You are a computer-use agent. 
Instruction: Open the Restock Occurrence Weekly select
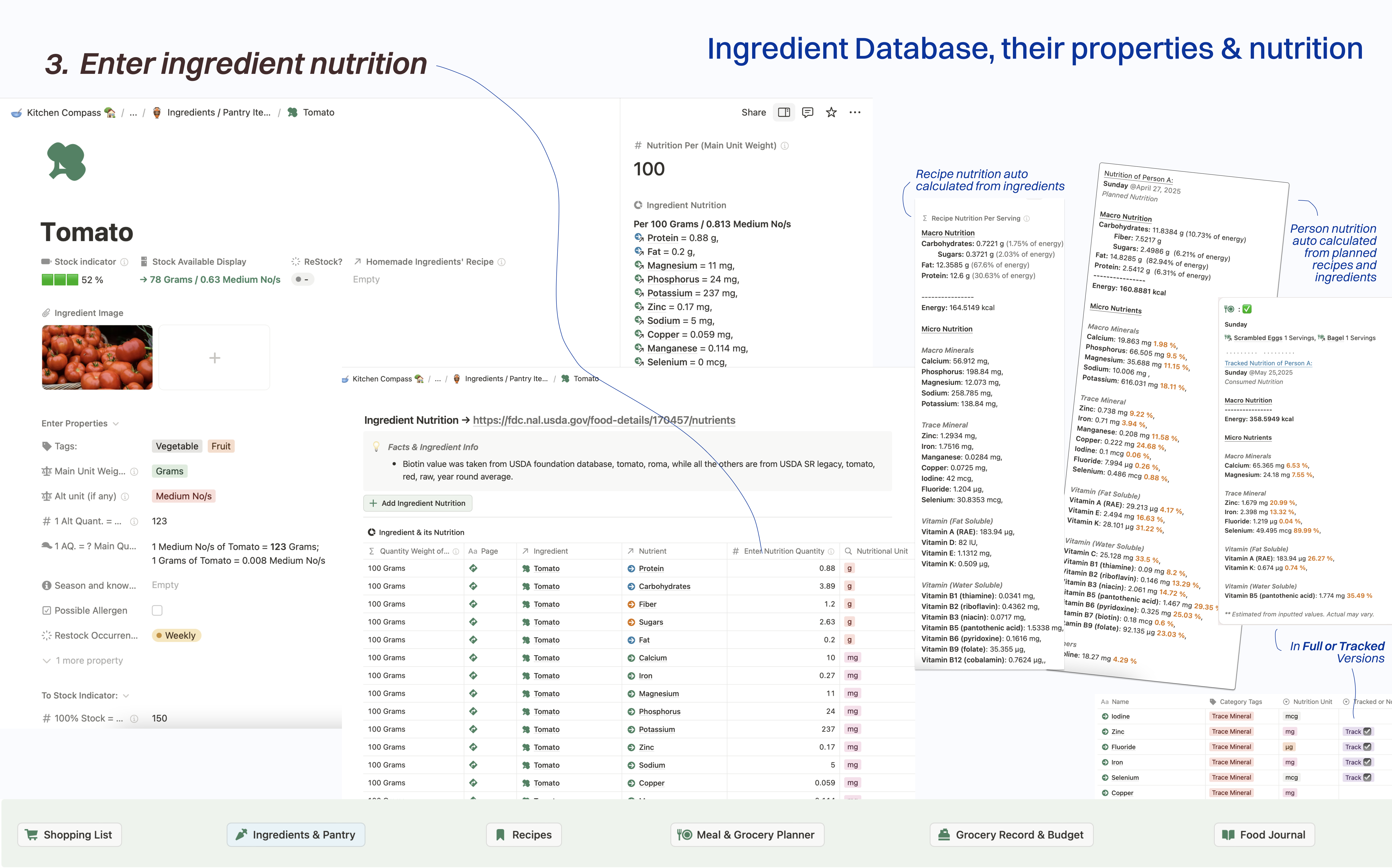pyautogui.click(x=176, y=636)
